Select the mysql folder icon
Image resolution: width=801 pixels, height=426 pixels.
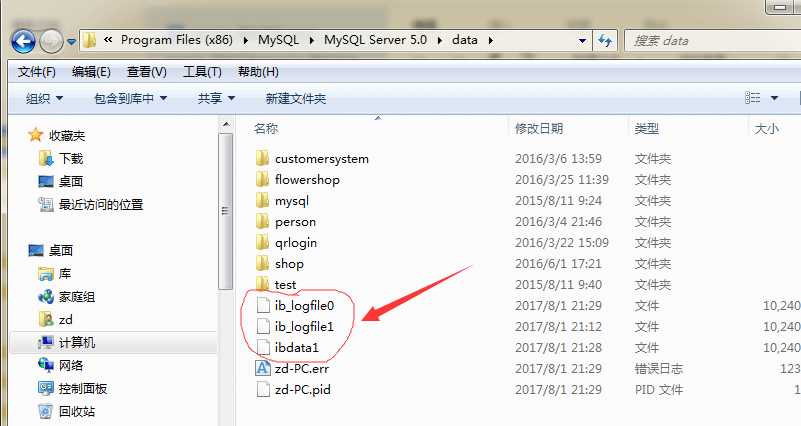pos(263,200)
